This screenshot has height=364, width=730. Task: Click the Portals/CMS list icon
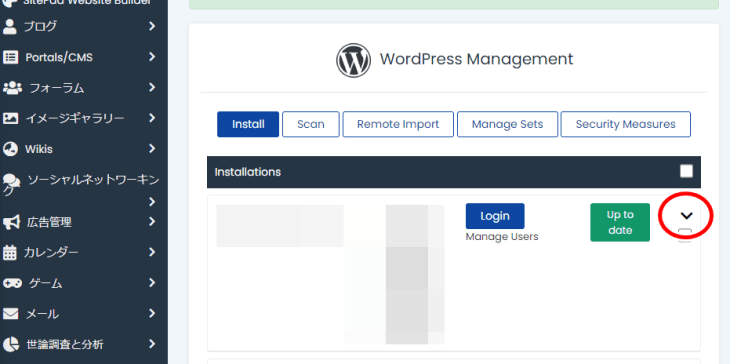[x=10, y=57]
